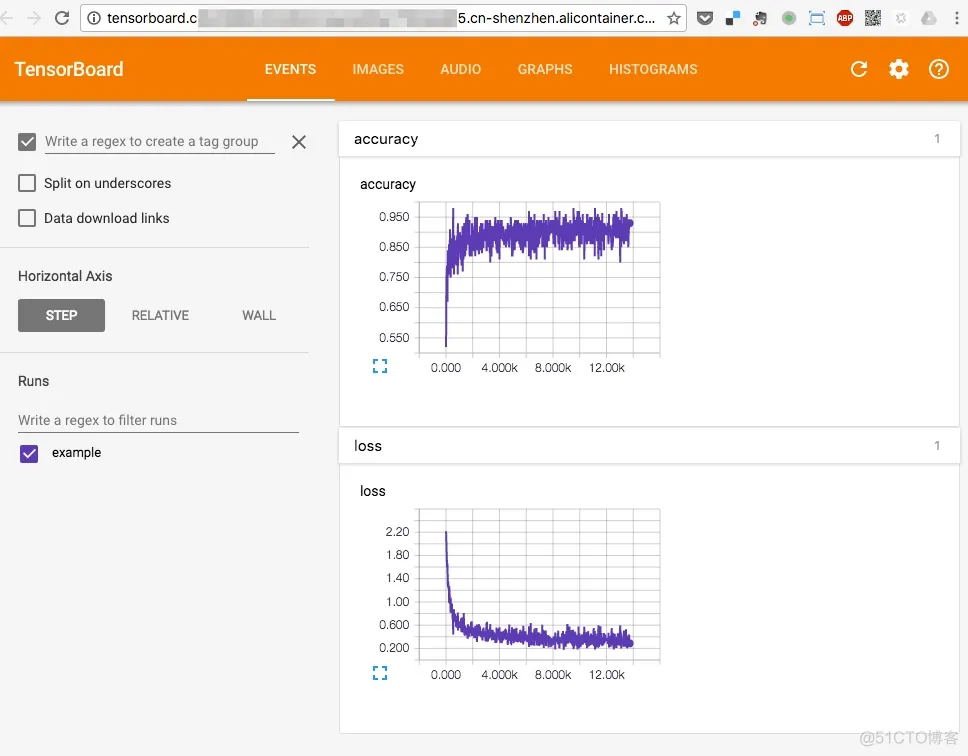Select STEP horizontal axis
The image size is (968, 756).
point(61,315)
